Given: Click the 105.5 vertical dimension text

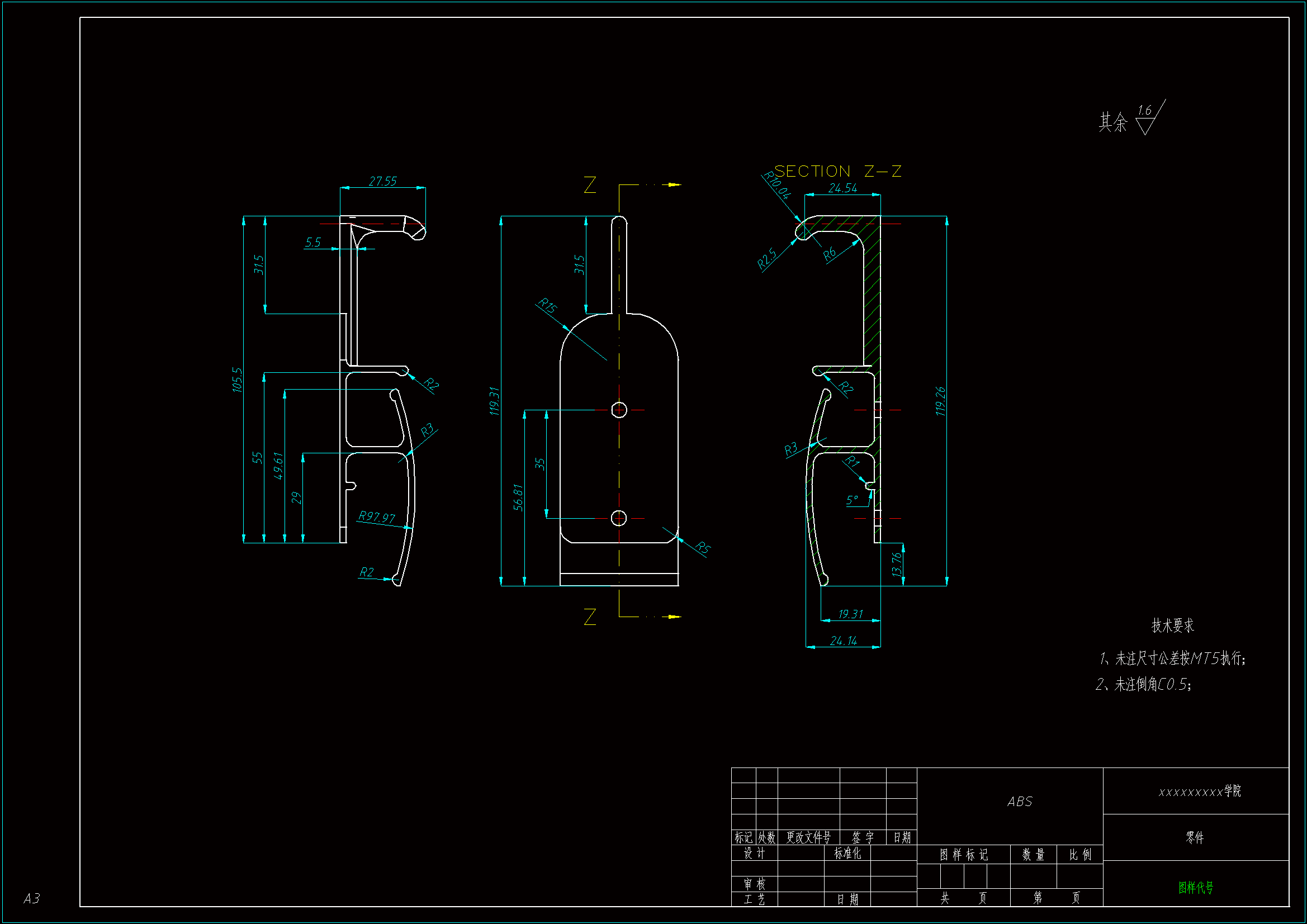Looking at the screenshot, I should click(x=238, y=380).
